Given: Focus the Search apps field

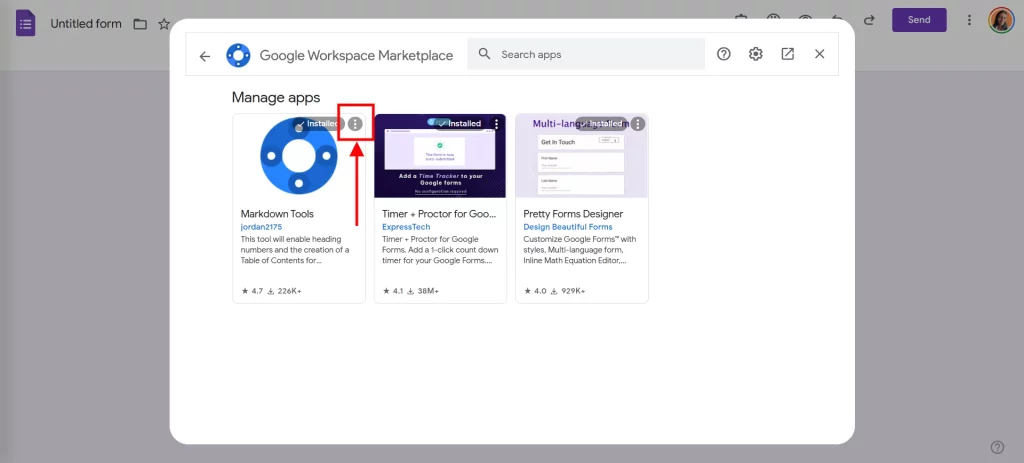Looking at the screenshot, I should [586, 54].
